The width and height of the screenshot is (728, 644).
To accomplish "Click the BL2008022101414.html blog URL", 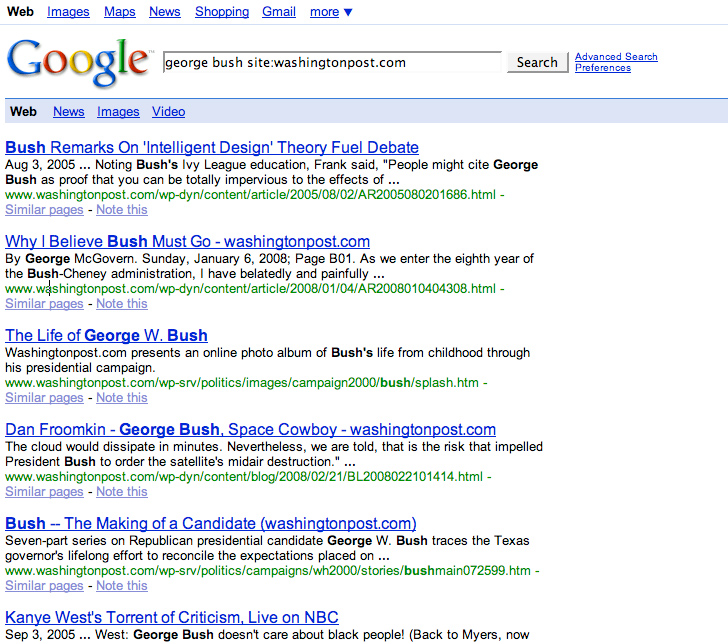I will click(x=244, y=477).
